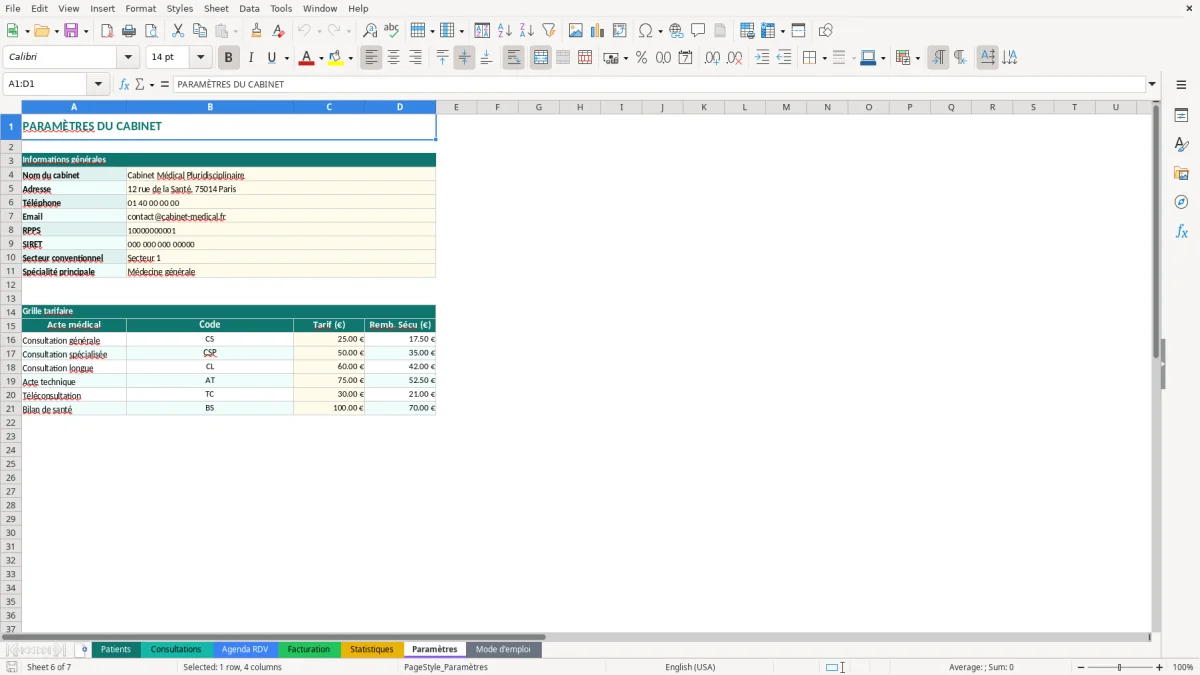This screenshot has height=675, width=1200.
Task: Open the background color dropdown arrow
Action: click(x=350, y=58)
